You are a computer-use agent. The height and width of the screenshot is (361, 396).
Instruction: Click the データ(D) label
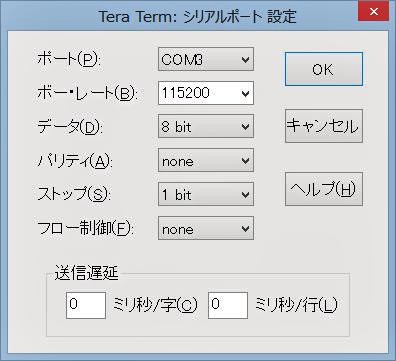tap(70, 127)
